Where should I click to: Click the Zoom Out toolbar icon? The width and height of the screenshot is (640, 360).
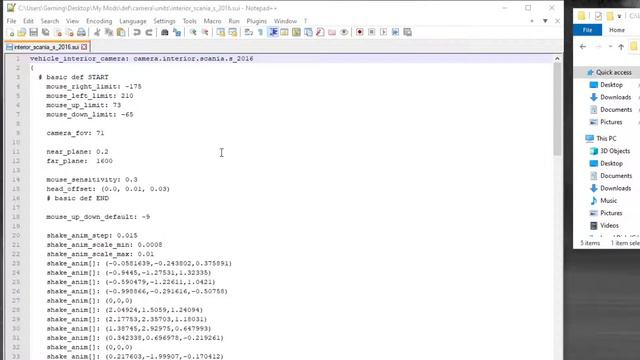click(x=205, y=32)
